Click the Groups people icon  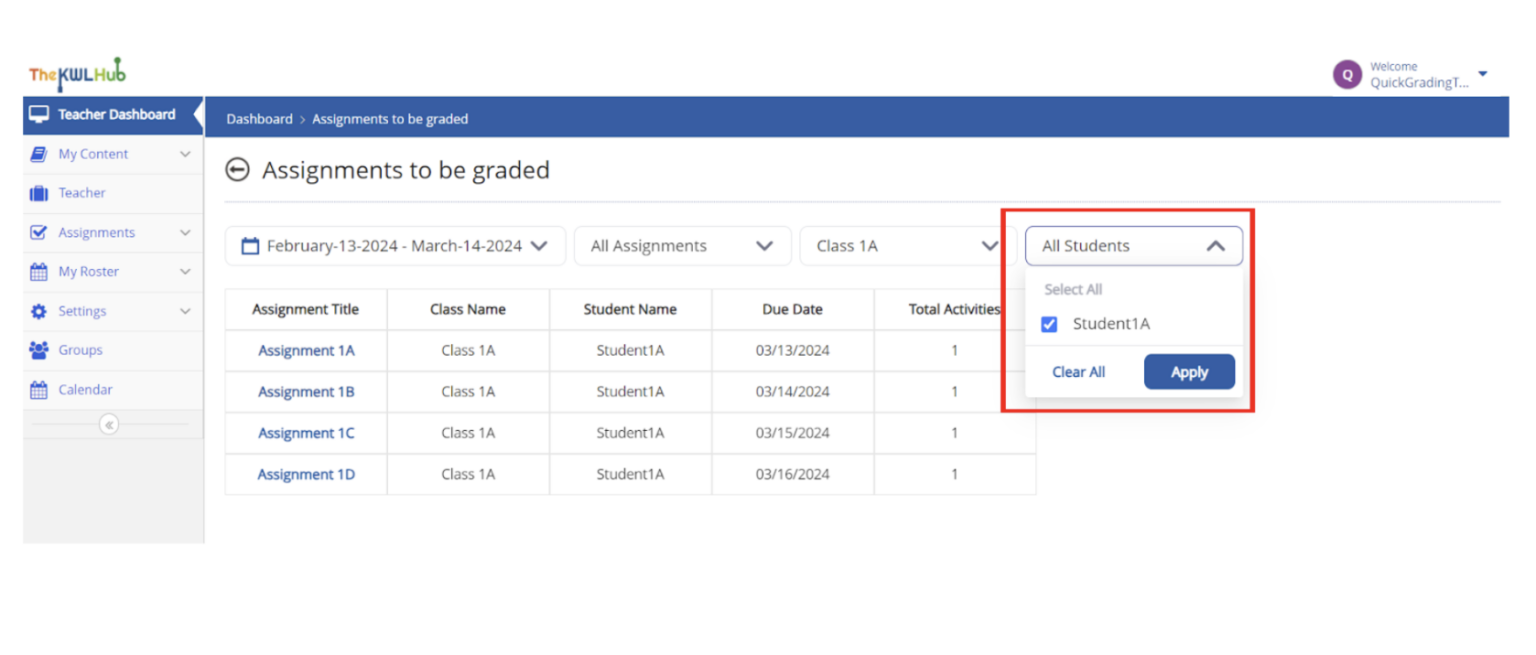39,350
